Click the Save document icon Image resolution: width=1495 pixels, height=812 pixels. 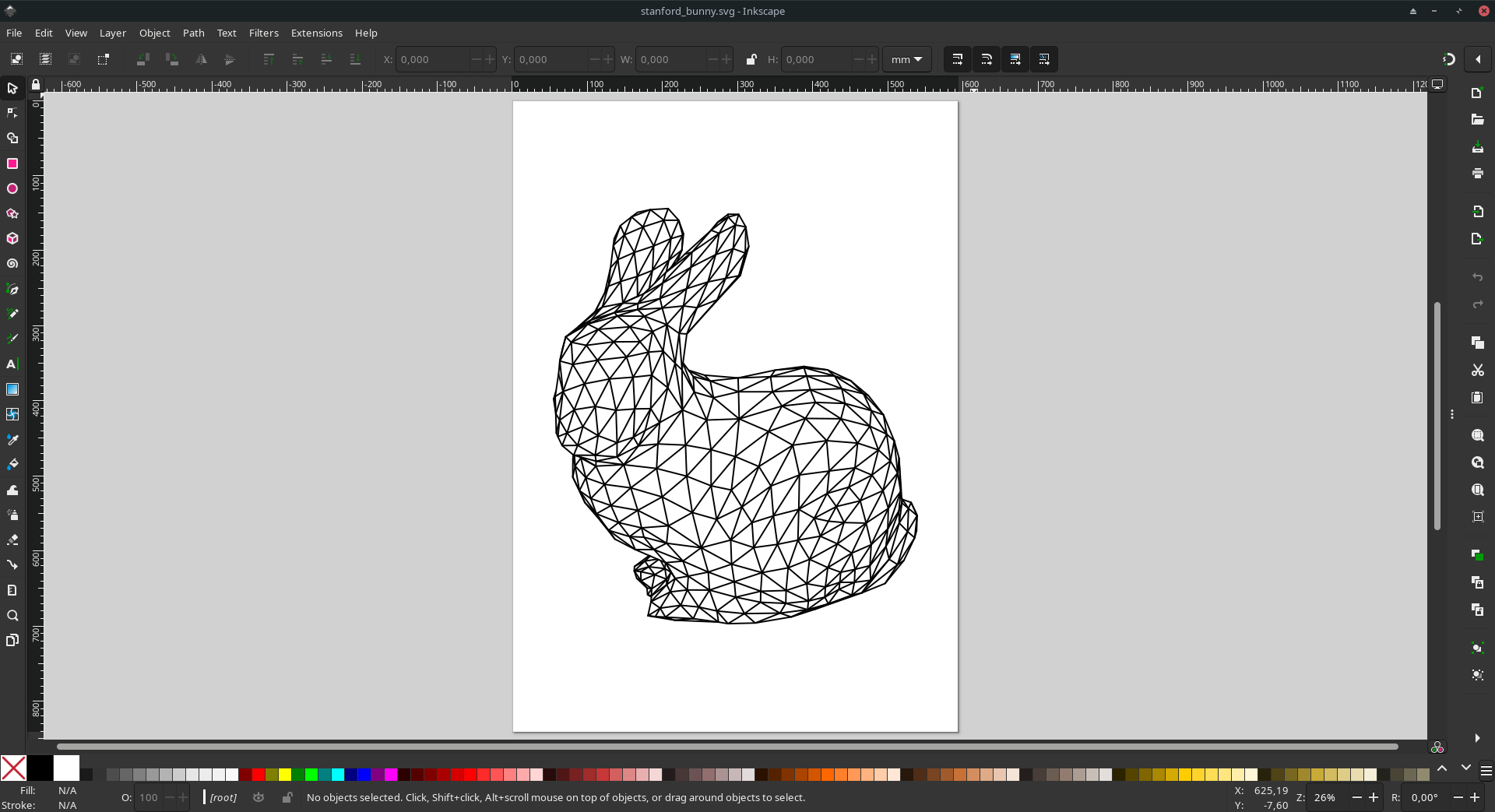pyautogui.click(x=1477, y=147)
